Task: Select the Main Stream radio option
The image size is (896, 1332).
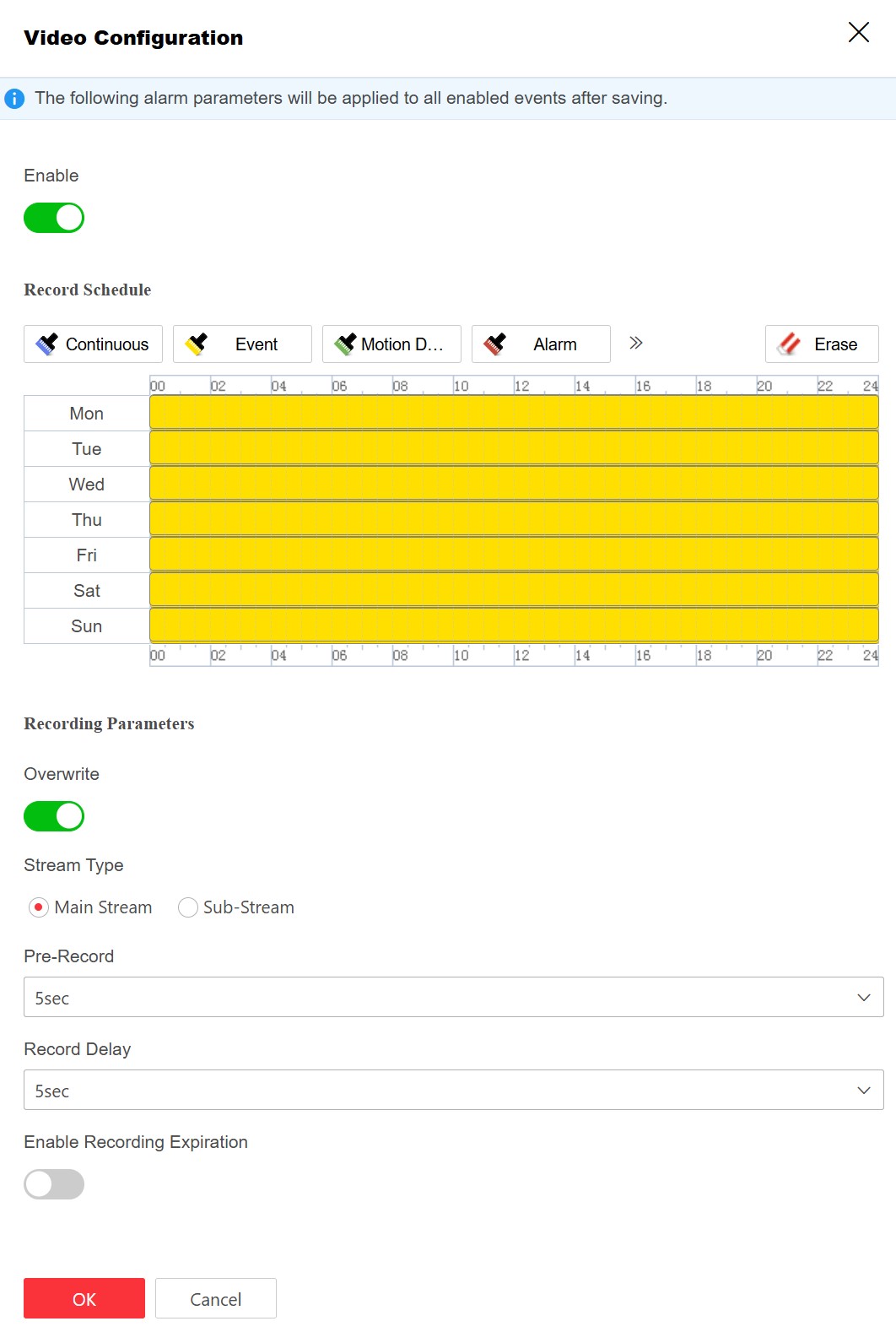Action: (x=39, y=907)
